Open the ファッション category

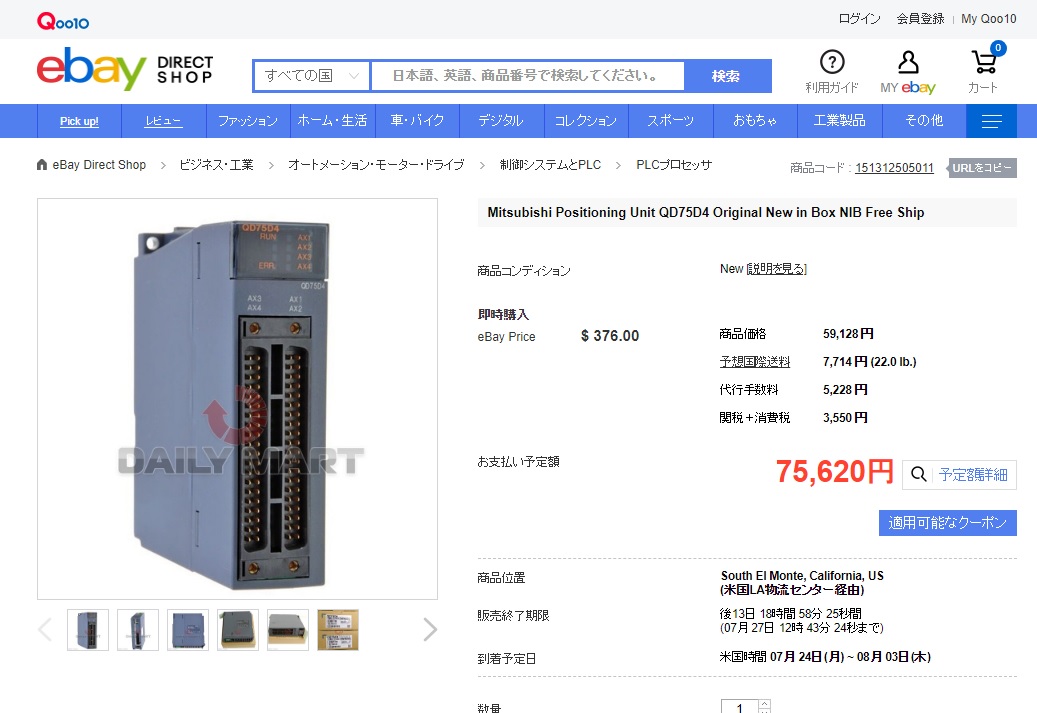pos(248,121)
